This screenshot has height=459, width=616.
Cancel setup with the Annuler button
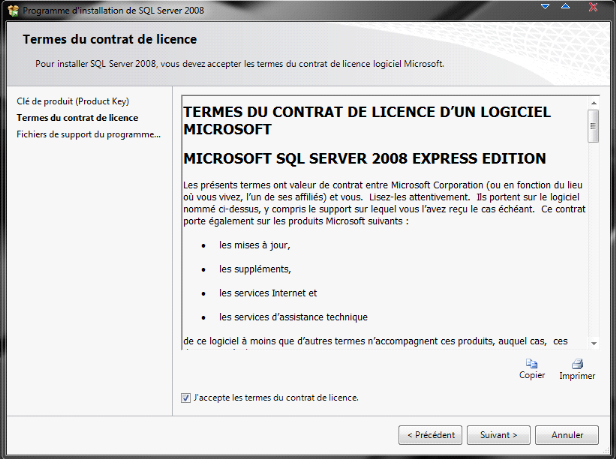tap(567, 435)
